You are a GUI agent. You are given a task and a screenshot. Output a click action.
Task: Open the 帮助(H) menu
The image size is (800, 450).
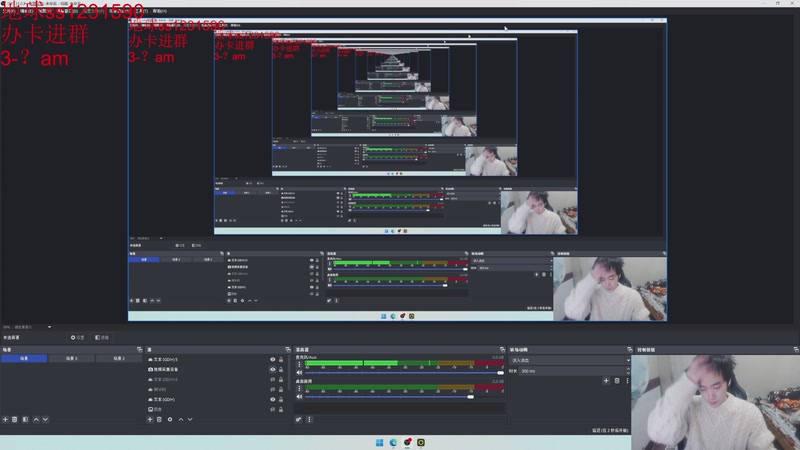[x=160, y=11]
